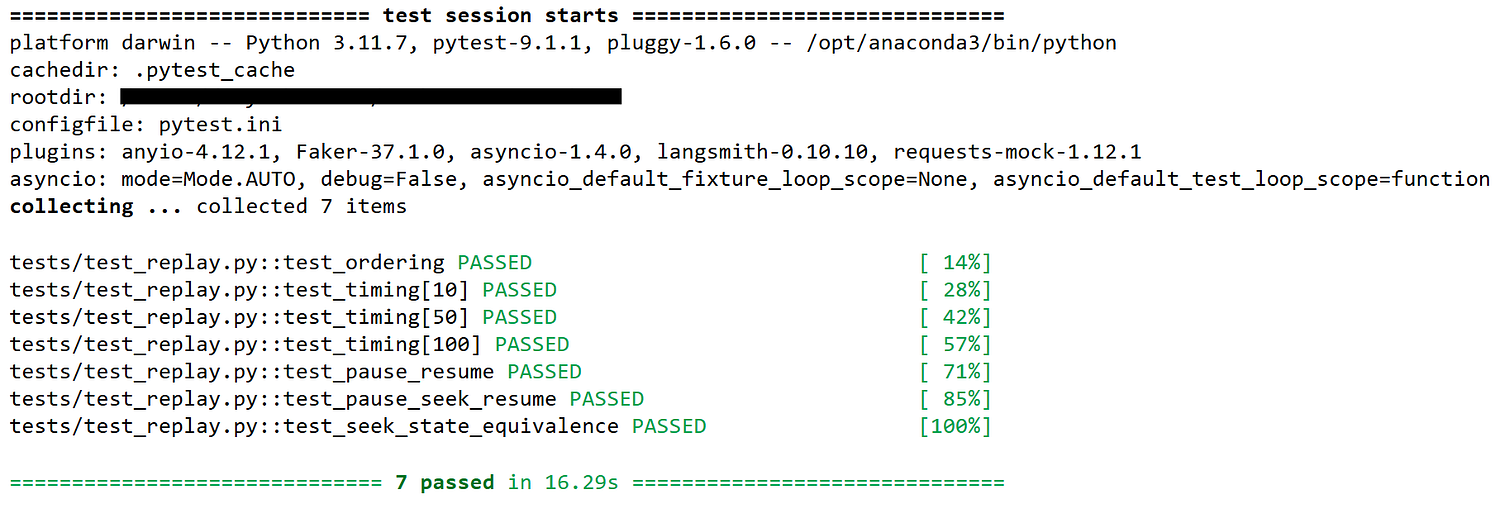Viewport: 1500px width, 508px height.
Task: Click the configfile pytest.ini text
Action: pos(146,125)
